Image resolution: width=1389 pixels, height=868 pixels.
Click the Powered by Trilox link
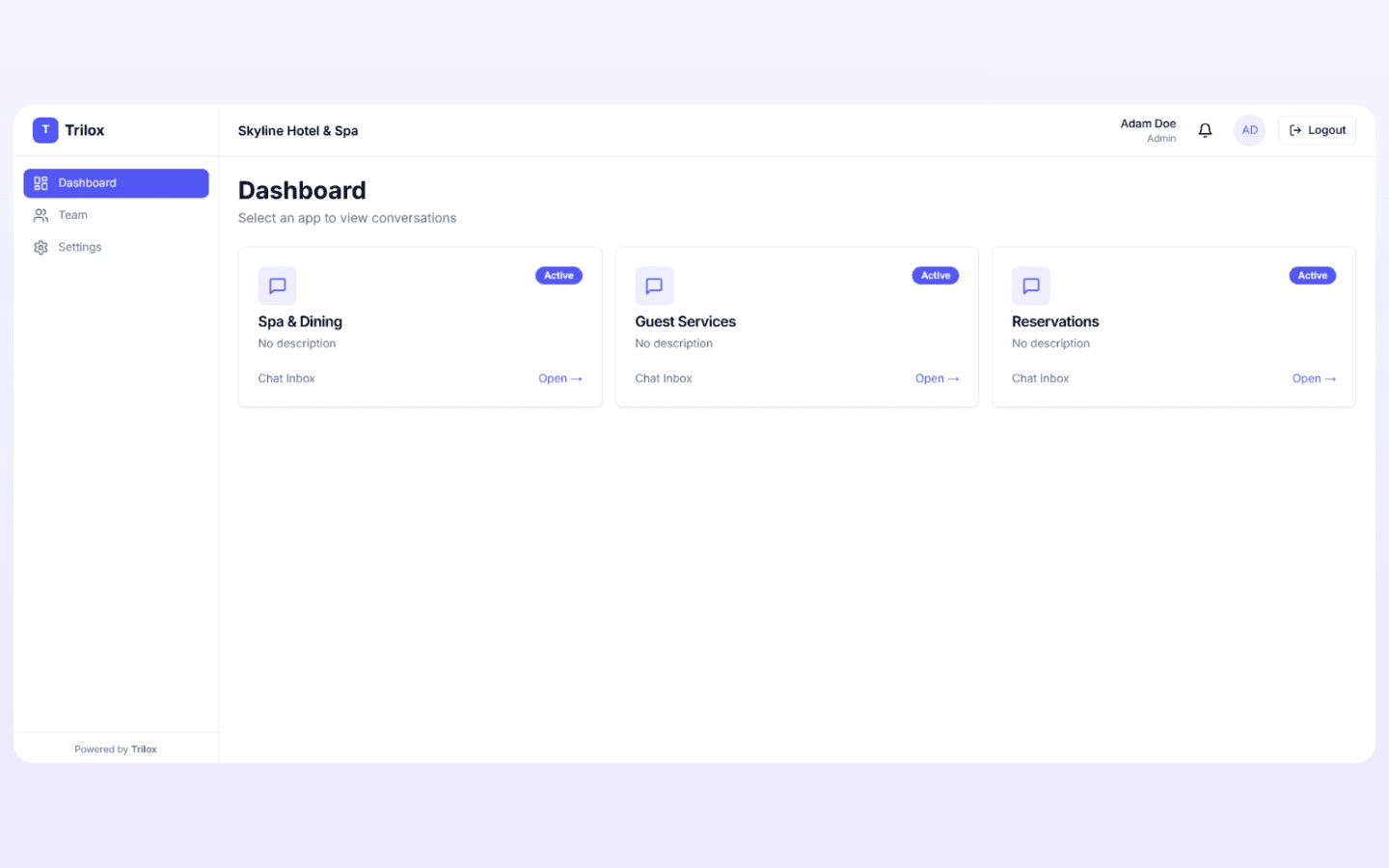click(x=116, y=748)
